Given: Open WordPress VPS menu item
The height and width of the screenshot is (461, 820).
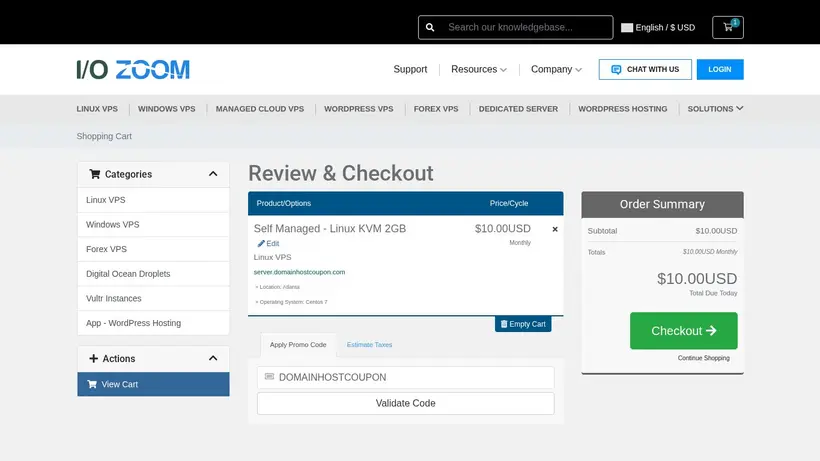Looking at the screenshot, I should tap(358, 109).
